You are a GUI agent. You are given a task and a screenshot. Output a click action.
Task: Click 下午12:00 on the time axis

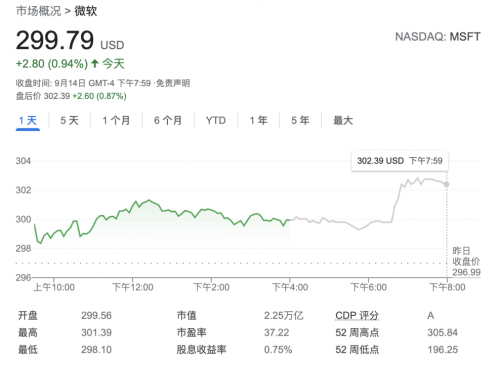tap(133, 287)
